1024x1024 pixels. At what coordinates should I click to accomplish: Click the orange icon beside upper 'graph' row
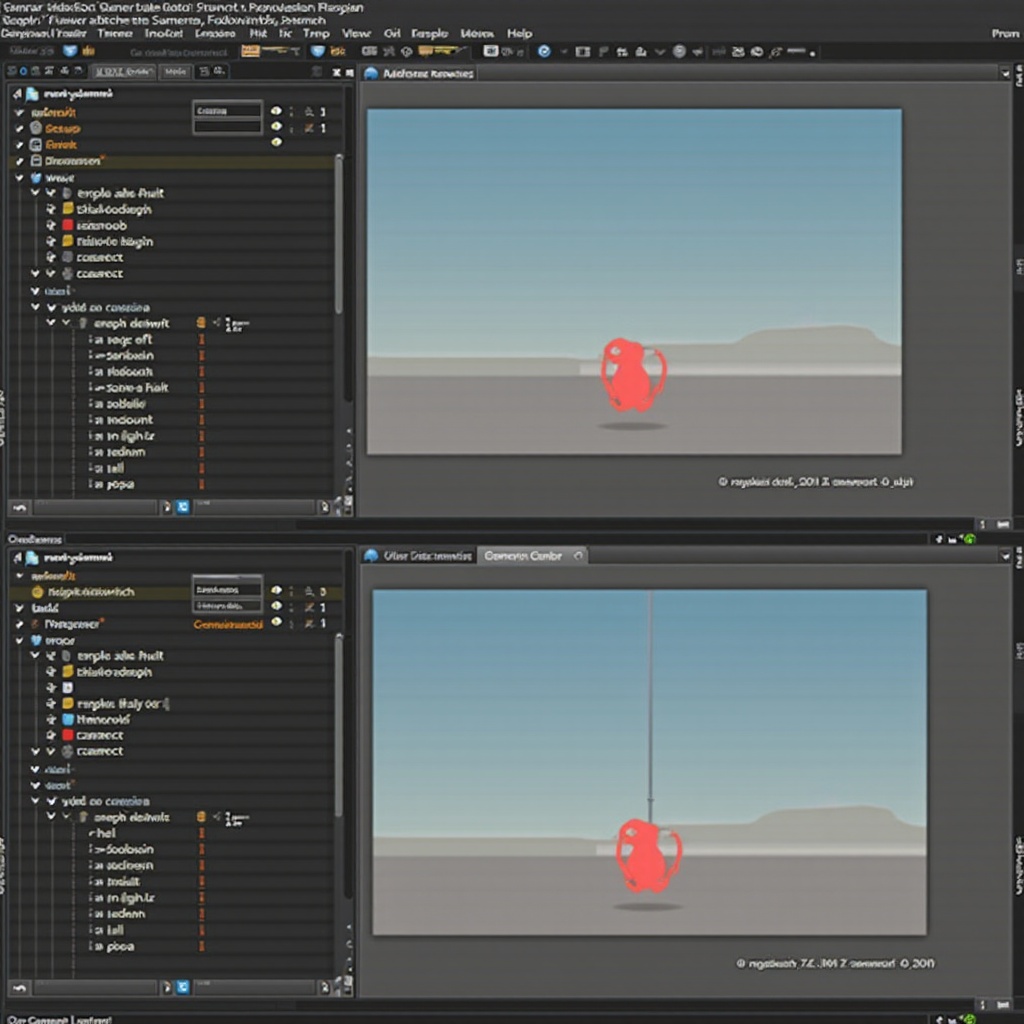click(x=201, y=323)
